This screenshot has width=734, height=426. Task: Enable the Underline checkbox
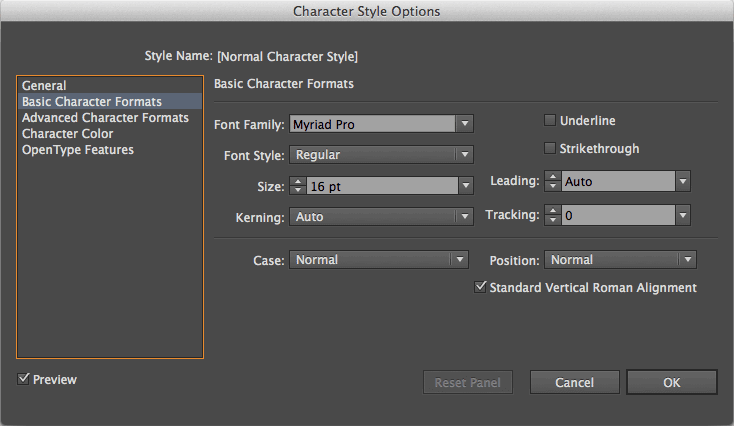tap(549, 121)
